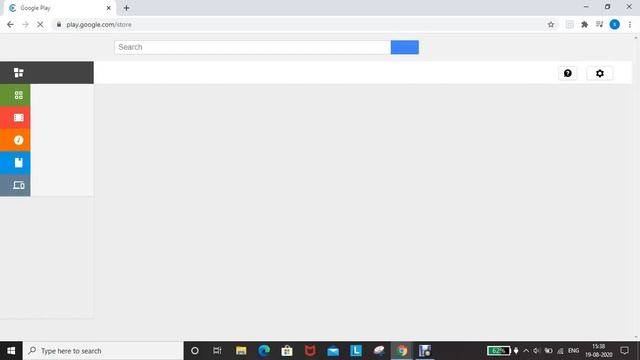Launch File Explorer from the taskbar
The width and height of the screenshot is (640, 360).
click(241, 351)
